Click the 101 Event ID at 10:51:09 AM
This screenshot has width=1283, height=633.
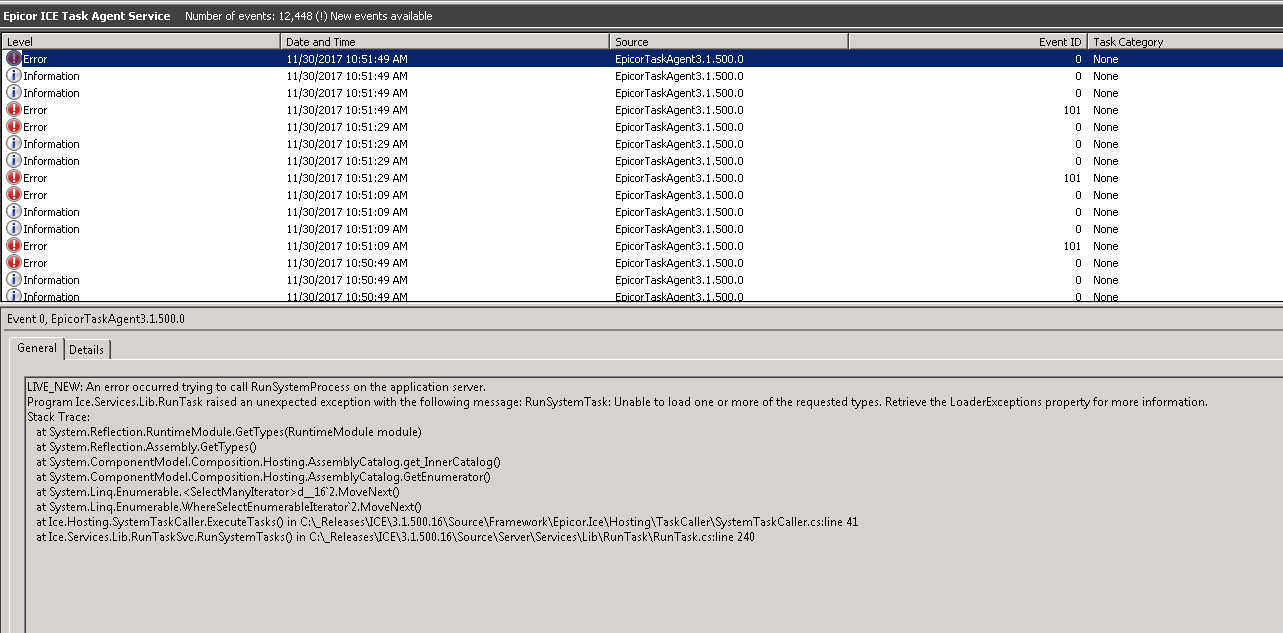click(x=1072, y=246)
